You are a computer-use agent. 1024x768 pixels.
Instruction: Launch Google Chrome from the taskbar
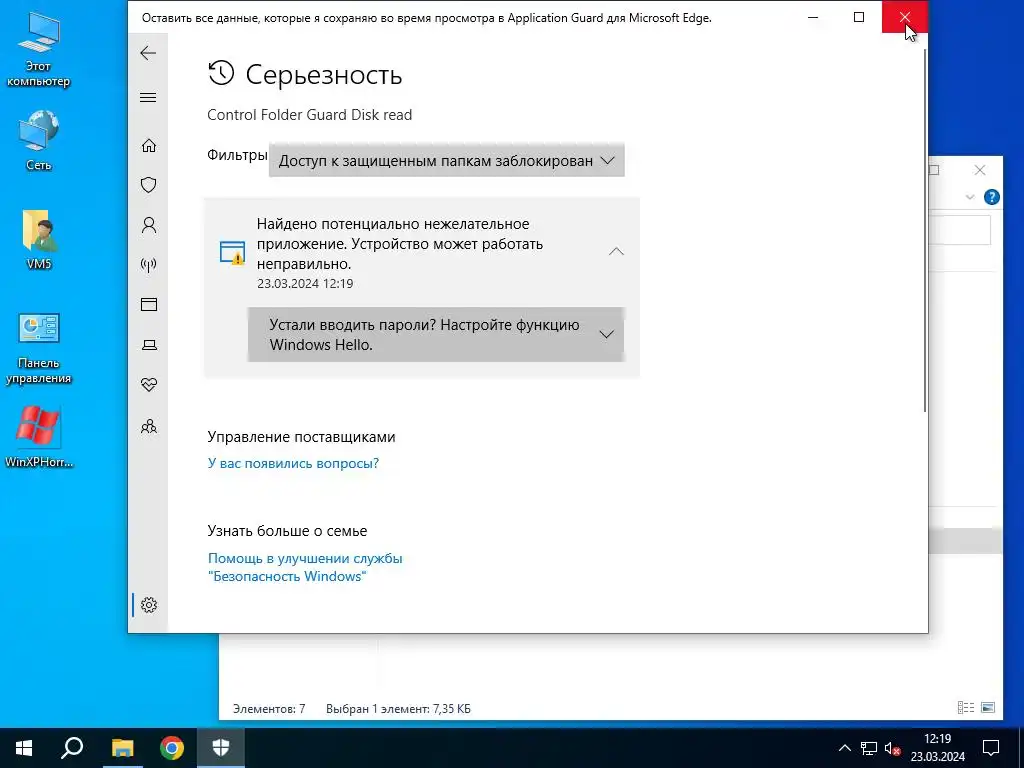[x=172, y=748]
